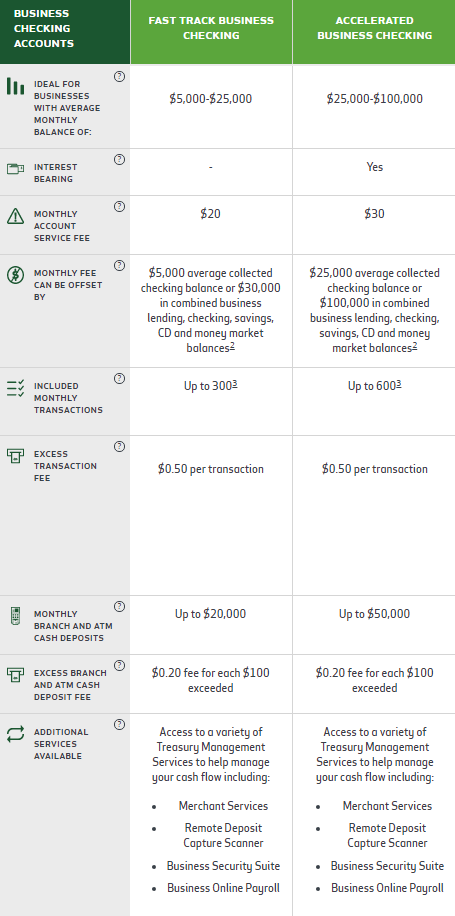Open footnote 2 in Fast Track offset text
This screenshot has width=455, height=916.
click(x=232, y=346)
